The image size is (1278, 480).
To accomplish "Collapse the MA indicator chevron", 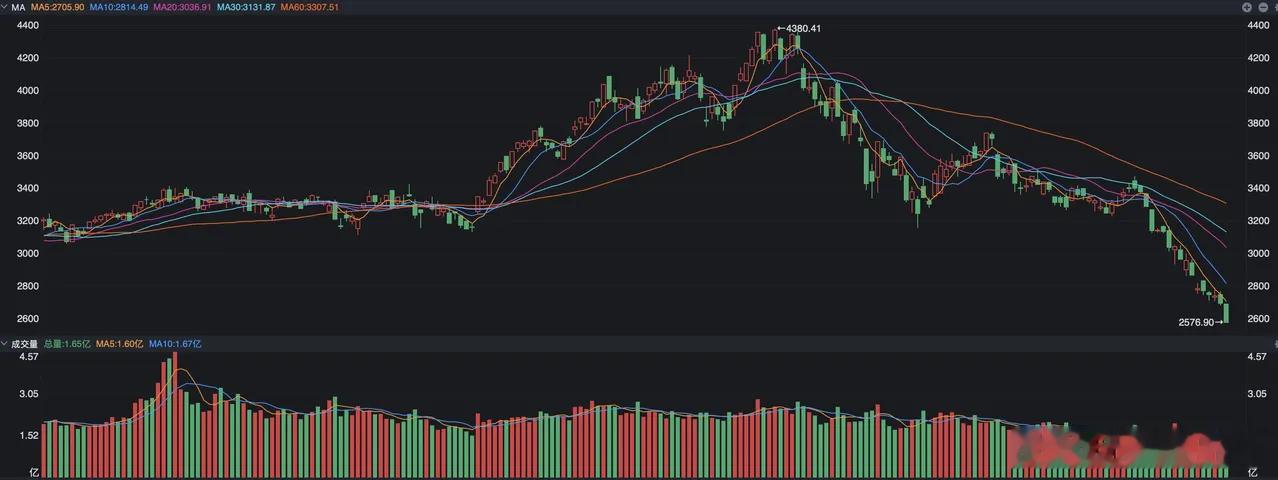I will point(6,7).
